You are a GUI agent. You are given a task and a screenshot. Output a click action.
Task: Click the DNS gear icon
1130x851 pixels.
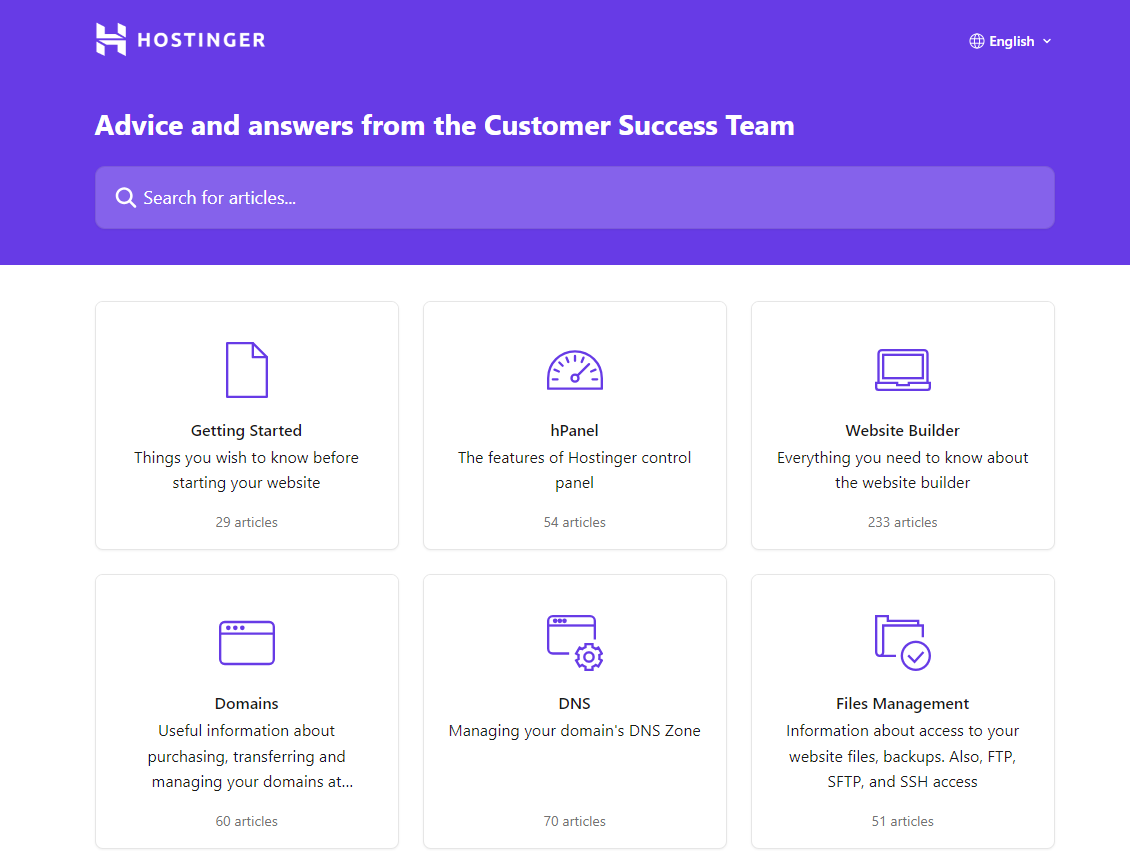588,656
